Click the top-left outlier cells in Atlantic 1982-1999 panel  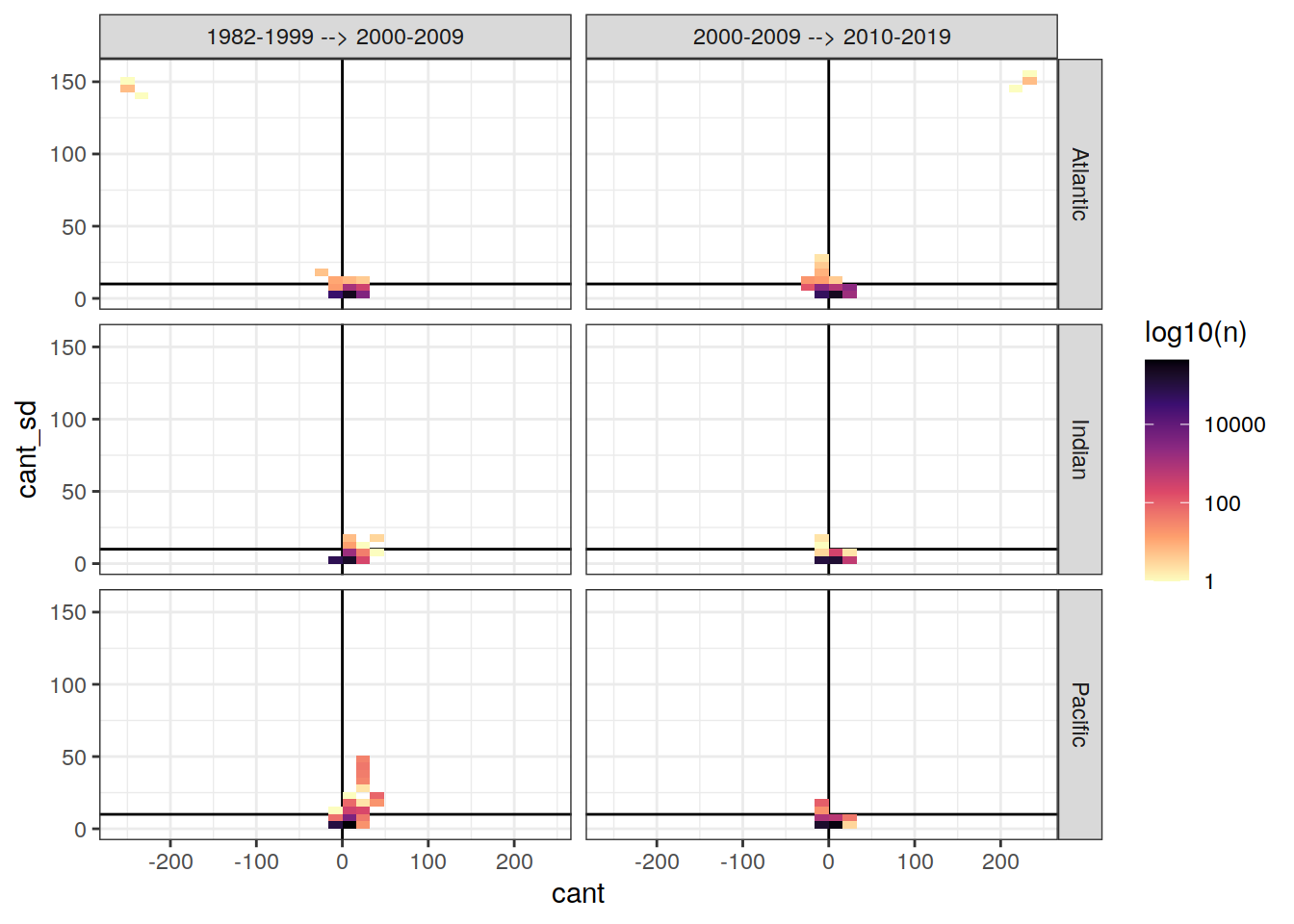pyautogui.click(x=129, y=87)
